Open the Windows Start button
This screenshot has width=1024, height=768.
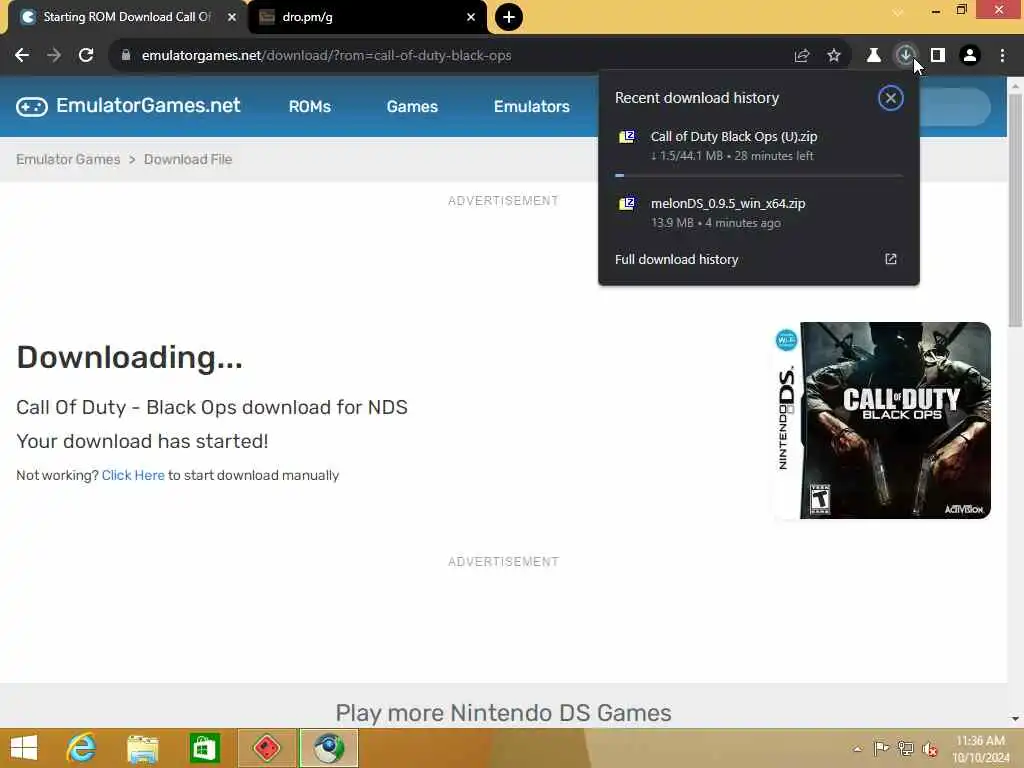pyautogui.click(x=24, y=748)
